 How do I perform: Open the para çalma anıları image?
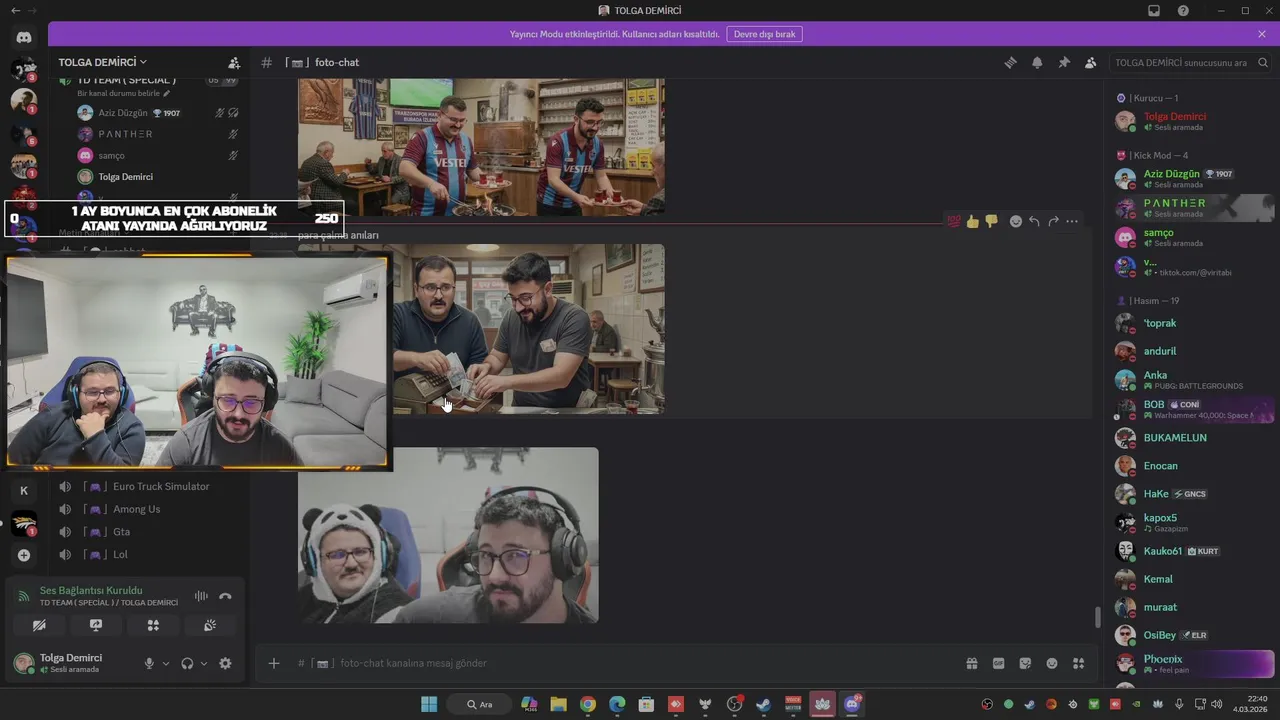(x=528, y=329)
